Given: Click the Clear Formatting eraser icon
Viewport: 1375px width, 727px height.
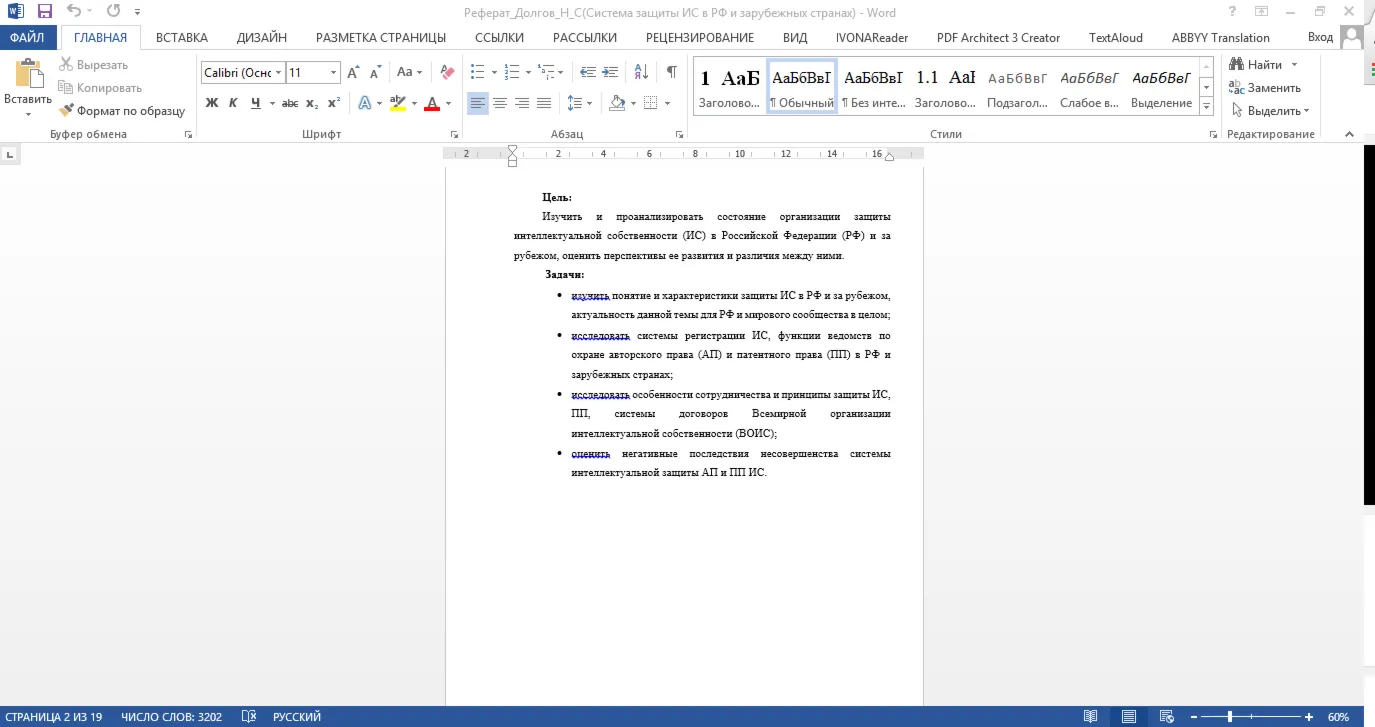Looking at the screenshot, I should point(447,72).
